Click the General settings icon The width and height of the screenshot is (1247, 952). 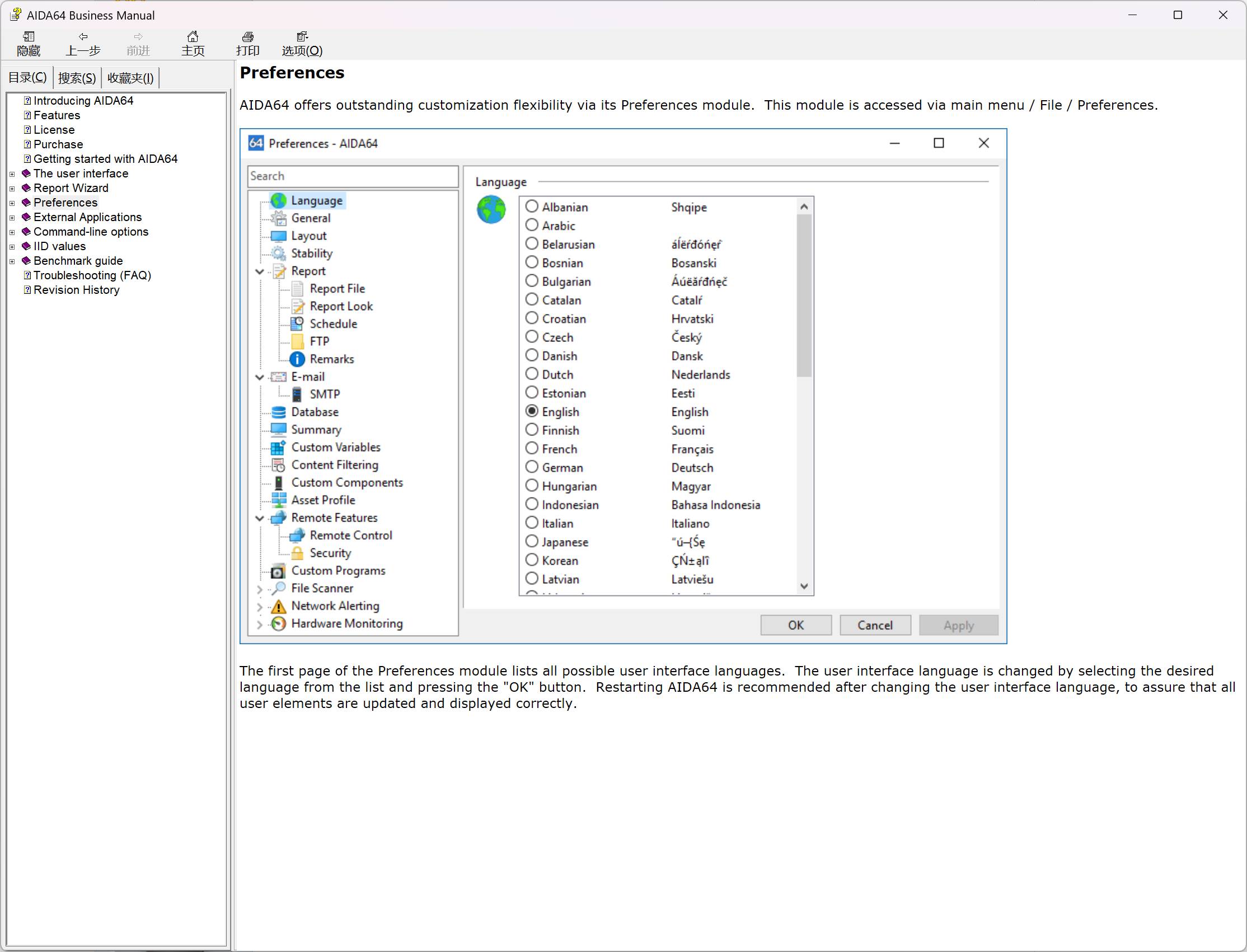(278, 218)
